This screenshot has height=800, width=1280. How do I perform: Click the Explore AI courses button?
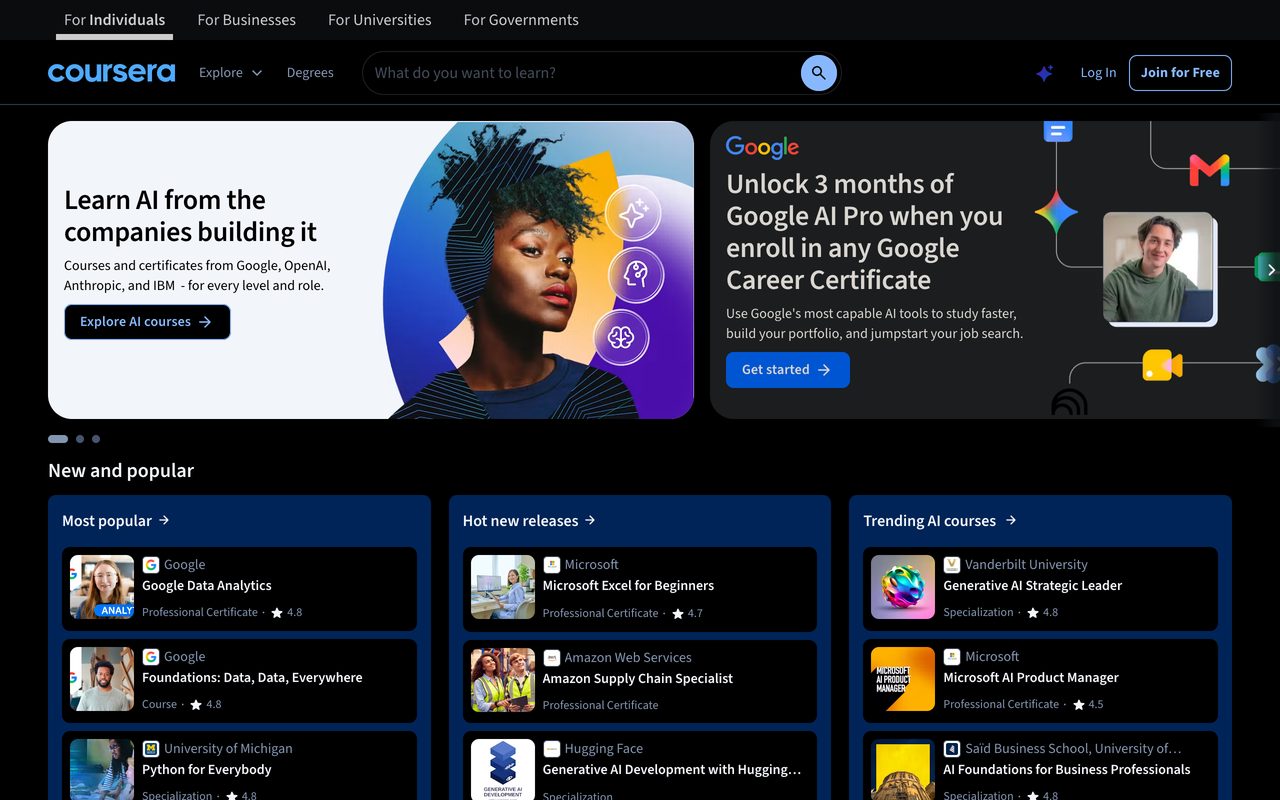click(x=147, y=322)
